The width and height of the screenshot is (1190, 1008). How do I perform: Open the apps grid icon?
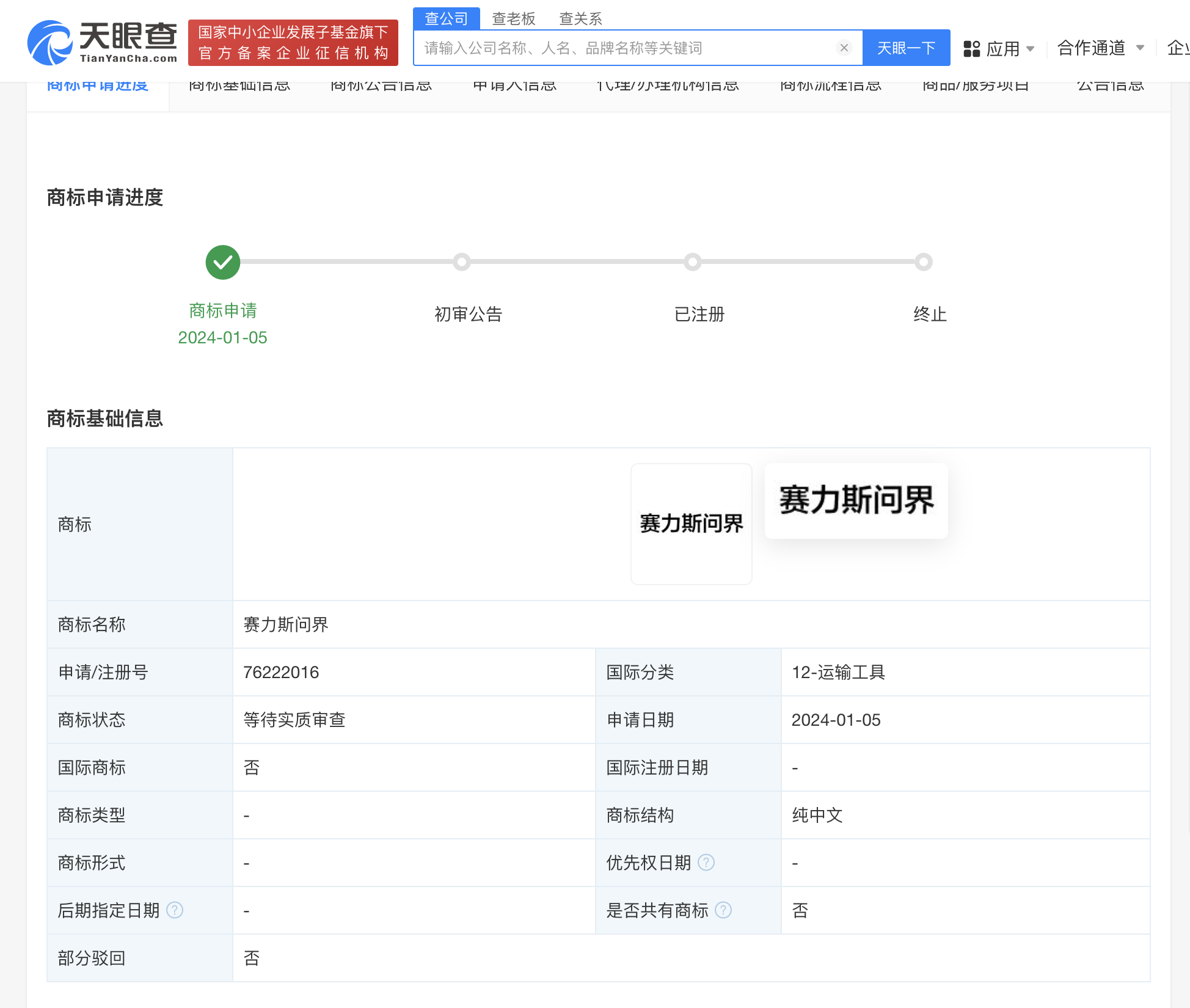(971, 48)
